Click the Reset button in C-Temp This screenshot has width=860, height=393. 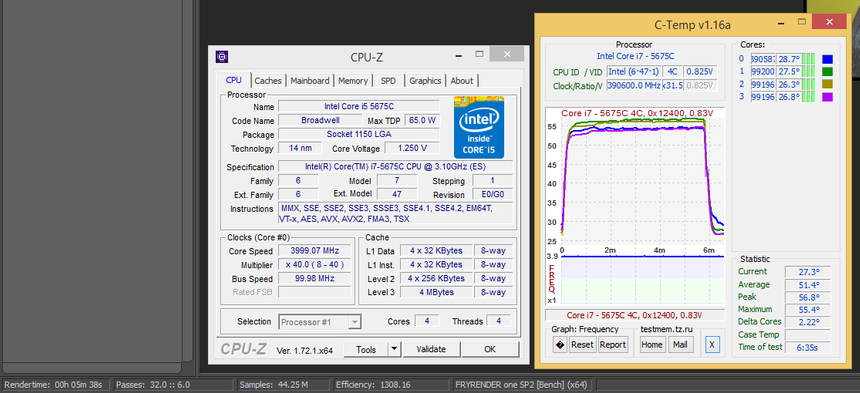tap(582, 345)
